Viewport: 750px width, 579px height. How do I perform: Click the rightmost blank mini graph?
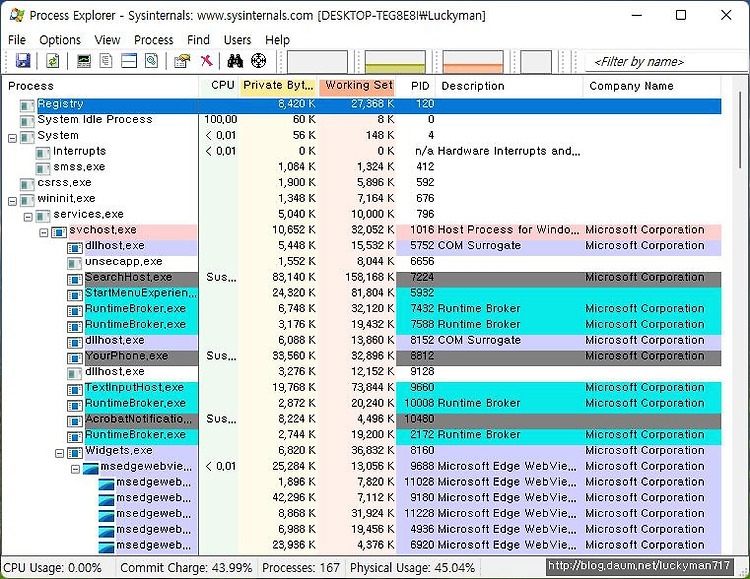coord(536,62)
